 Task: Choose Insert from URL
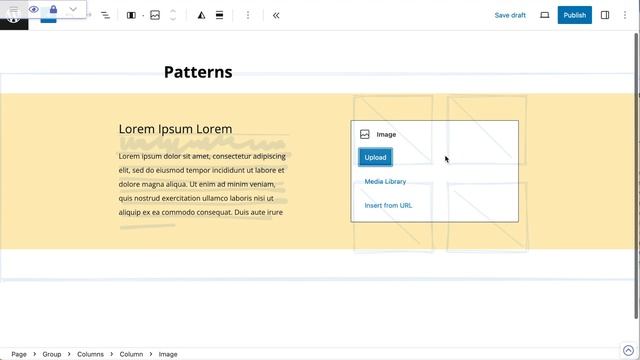tap(388, 205)
